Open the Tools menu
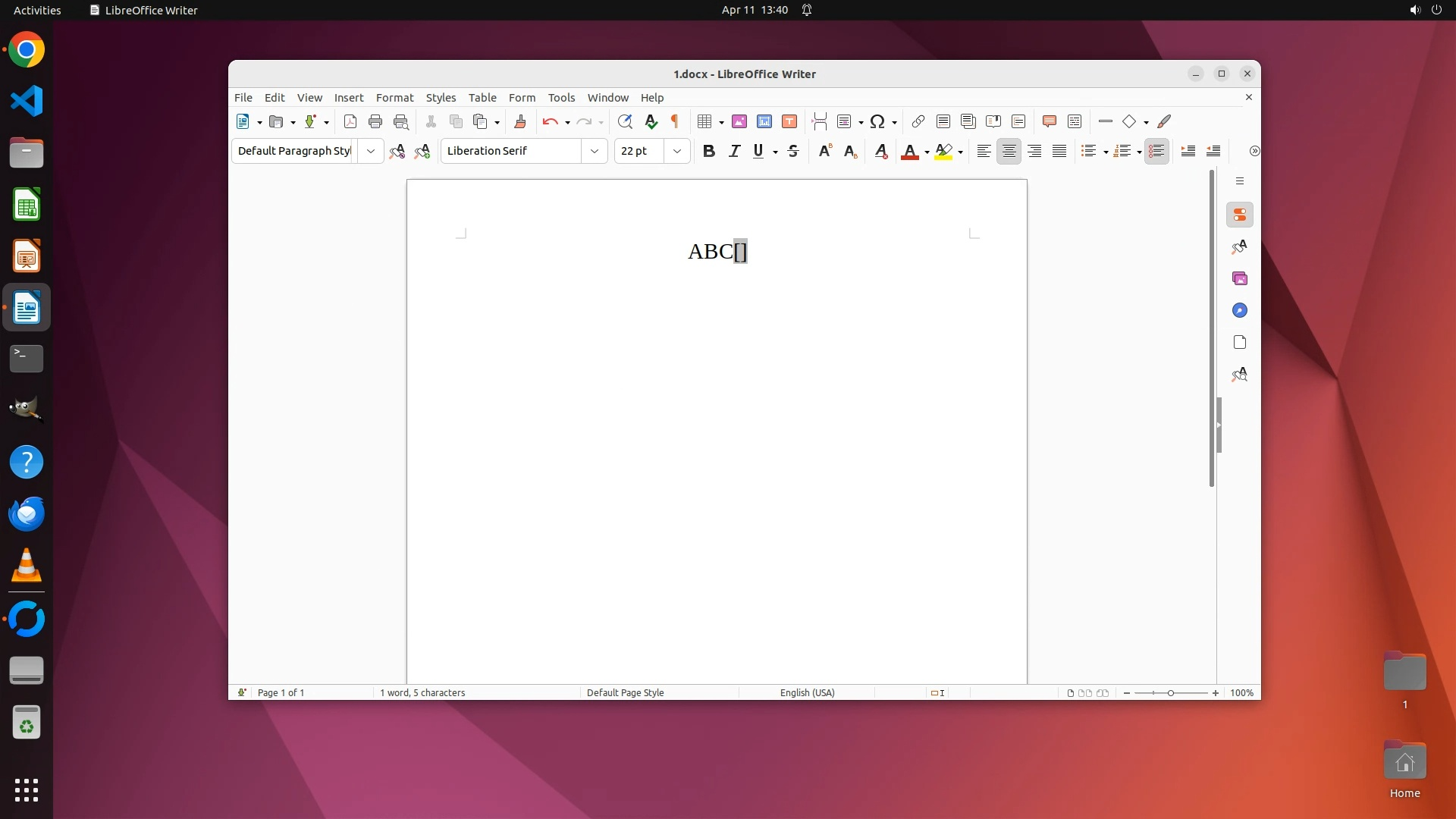 [561, 98]
